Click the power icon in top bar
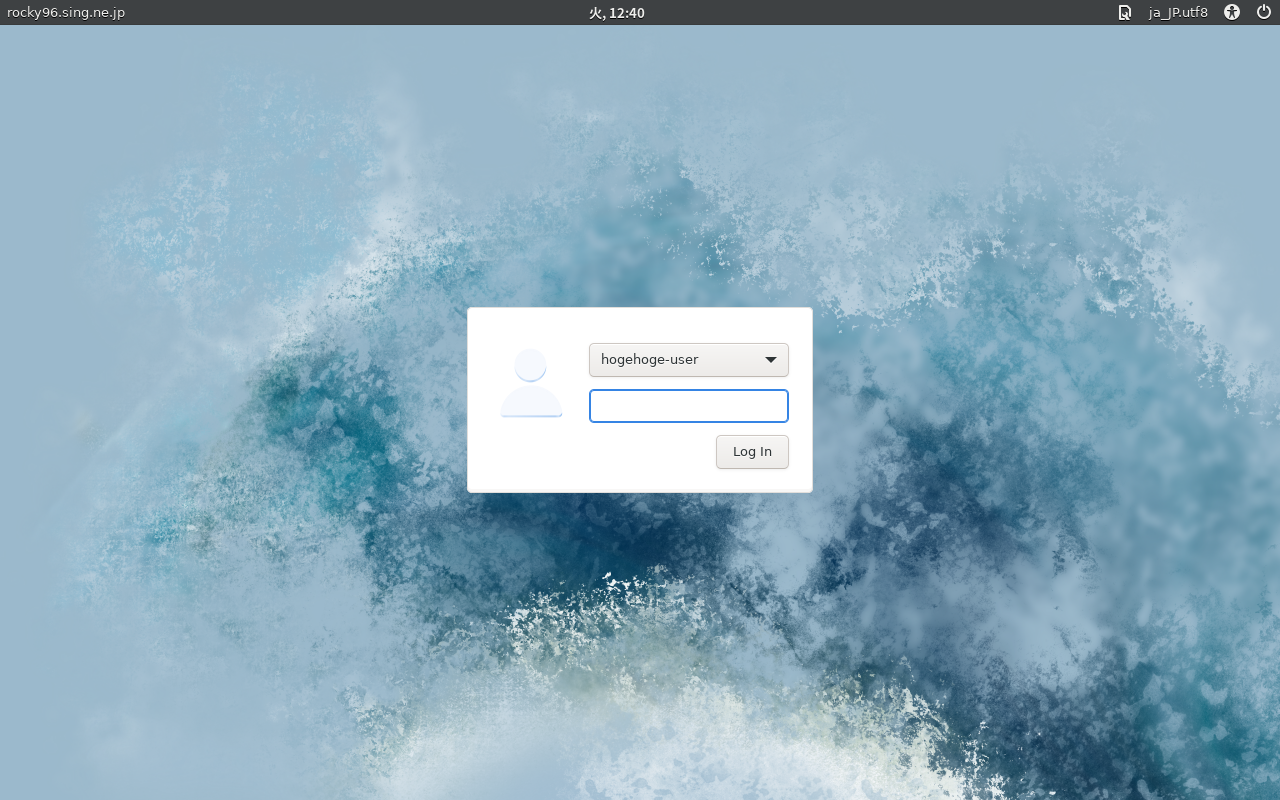The image size is (1280, 800). tap(1263, 13)
